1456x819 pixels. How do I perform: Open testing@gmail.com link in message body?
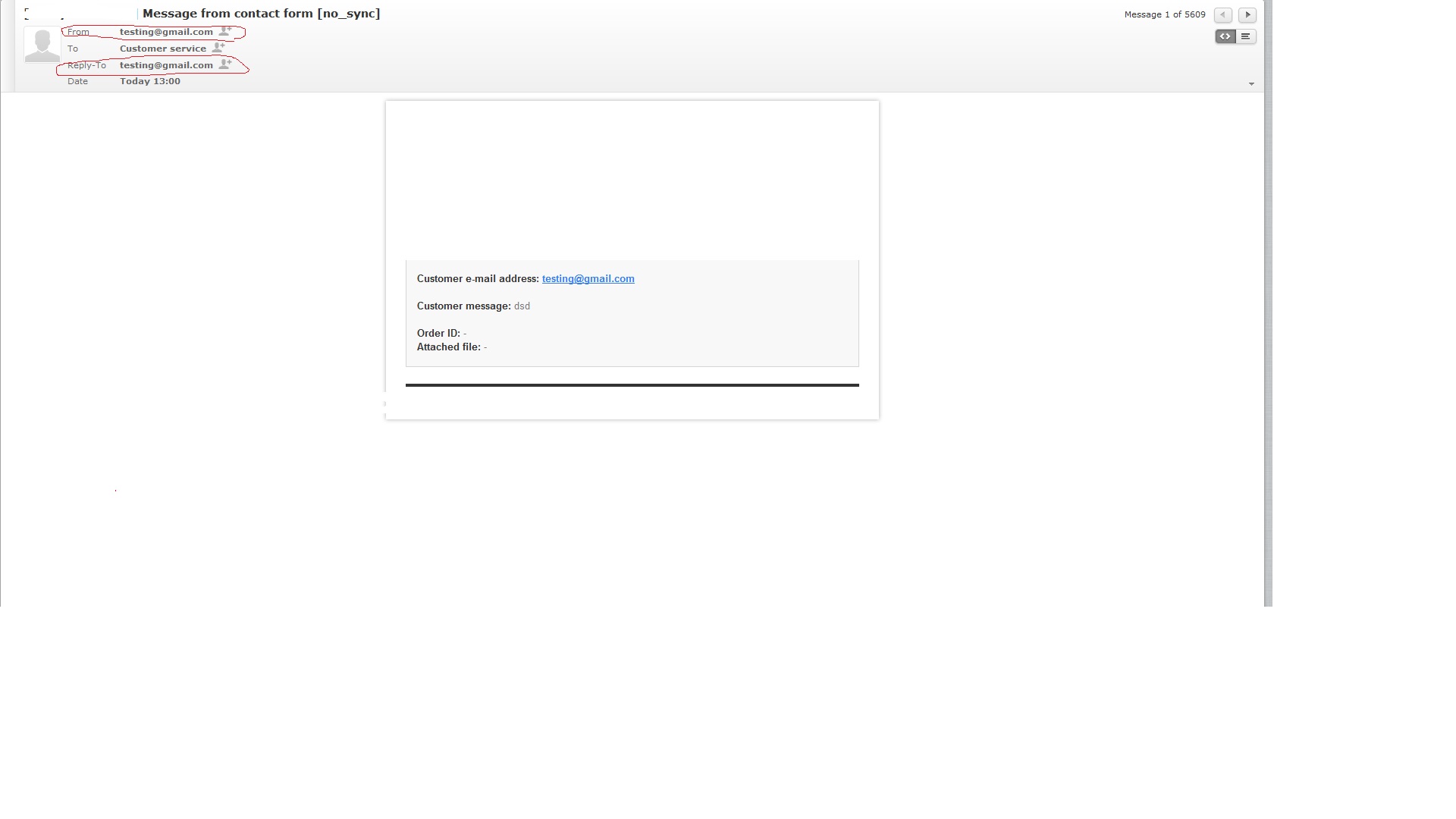click(x=588, y=279)
